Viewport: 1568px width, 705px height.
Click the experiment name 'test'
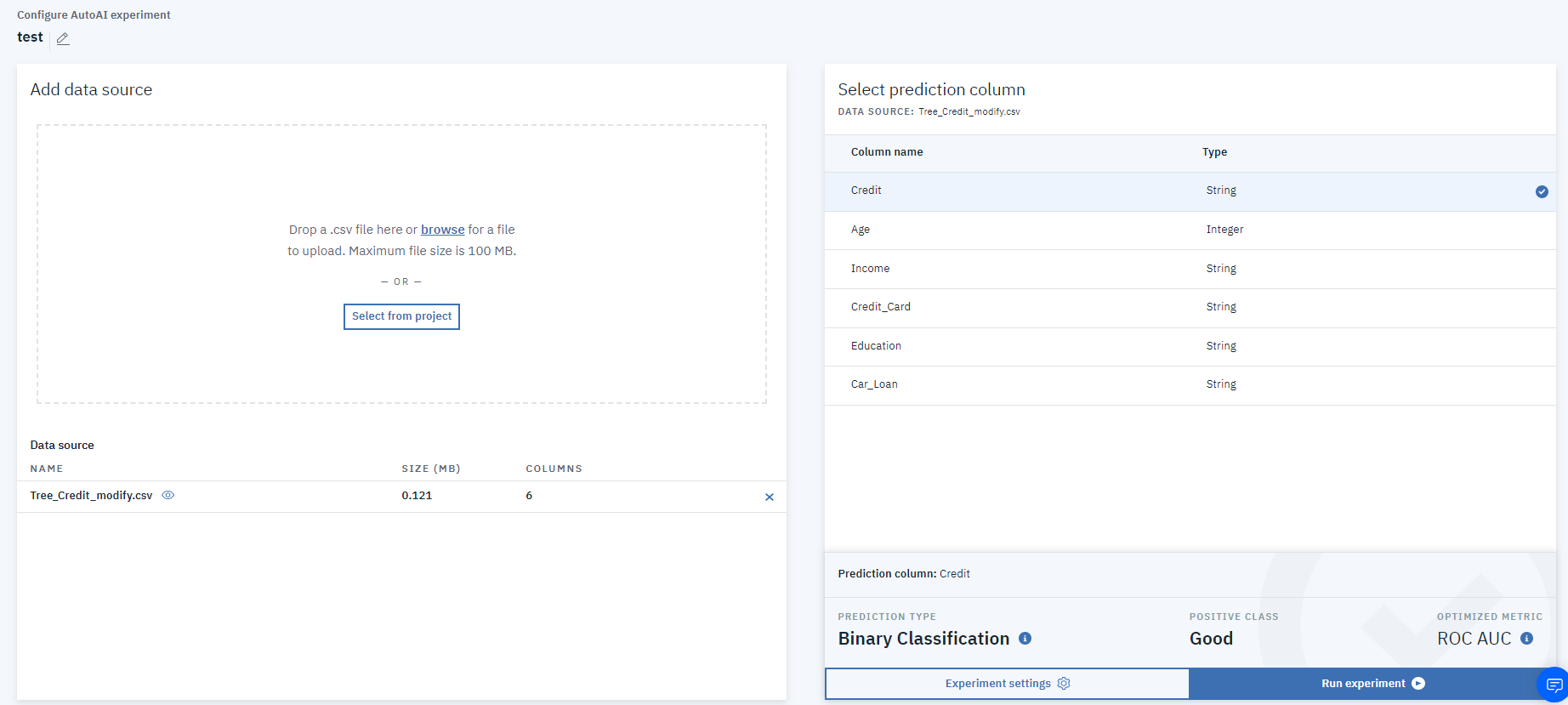(30, 37)
